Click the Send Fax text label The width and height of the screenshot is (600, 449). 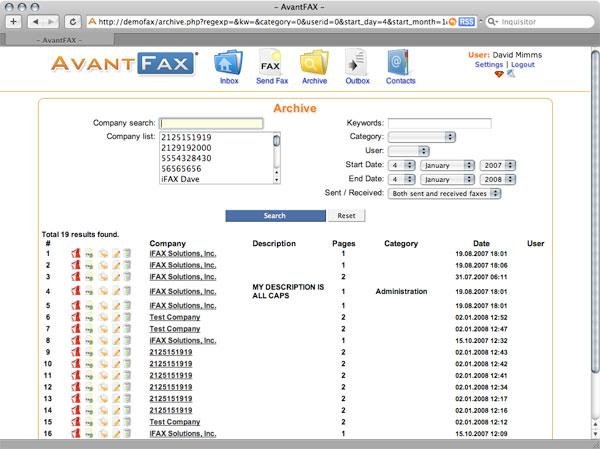(x=272, y=81)
